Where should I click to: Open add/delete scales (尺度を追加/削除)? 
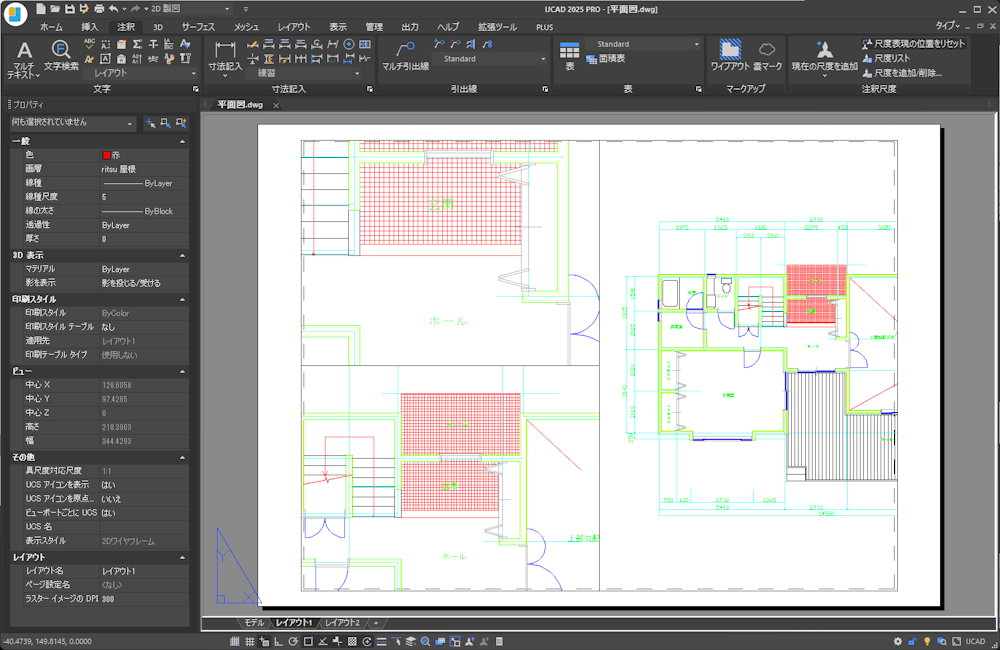(902, 73)
